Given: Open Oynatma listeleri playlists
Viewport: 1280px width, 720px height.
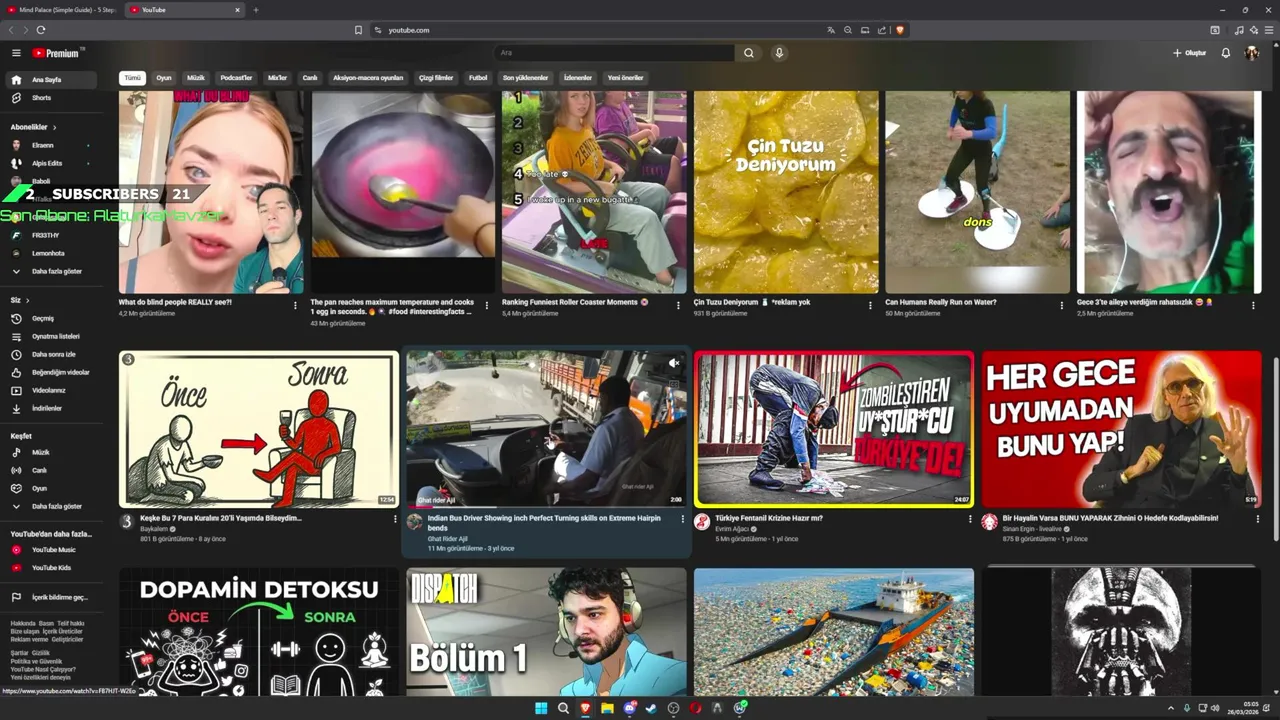Looking at the screenshot, I should 52,337.
